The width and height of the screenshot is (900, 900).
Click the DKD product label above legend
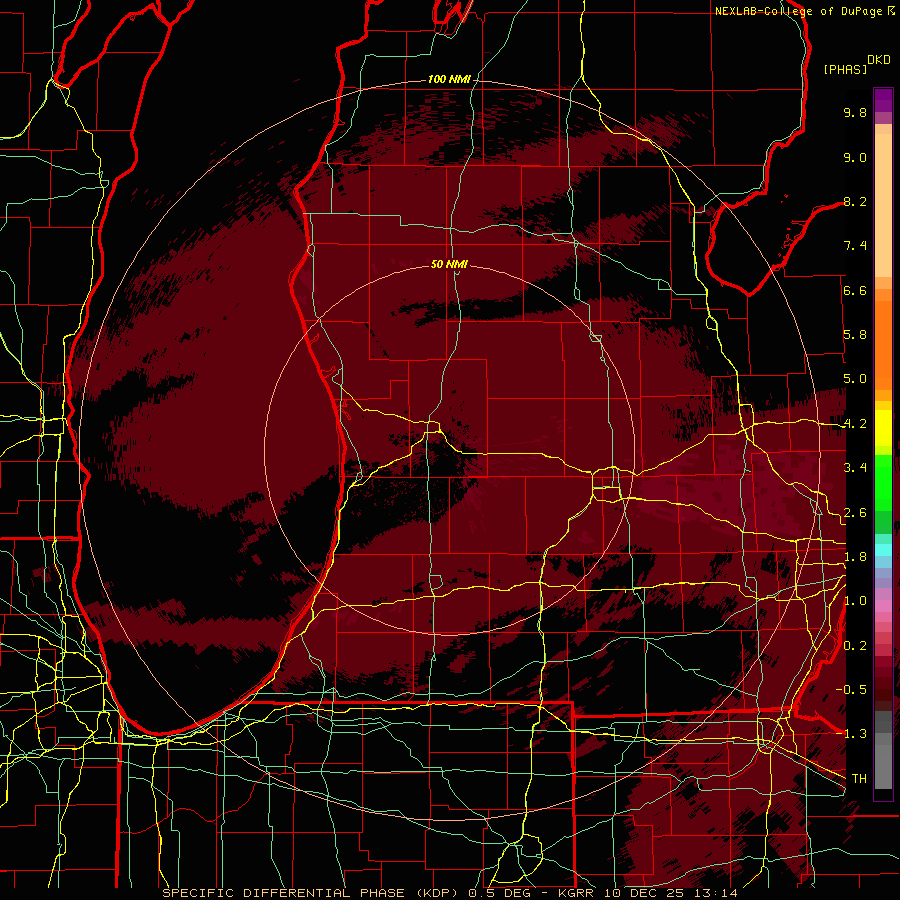[x=879, y=60]
